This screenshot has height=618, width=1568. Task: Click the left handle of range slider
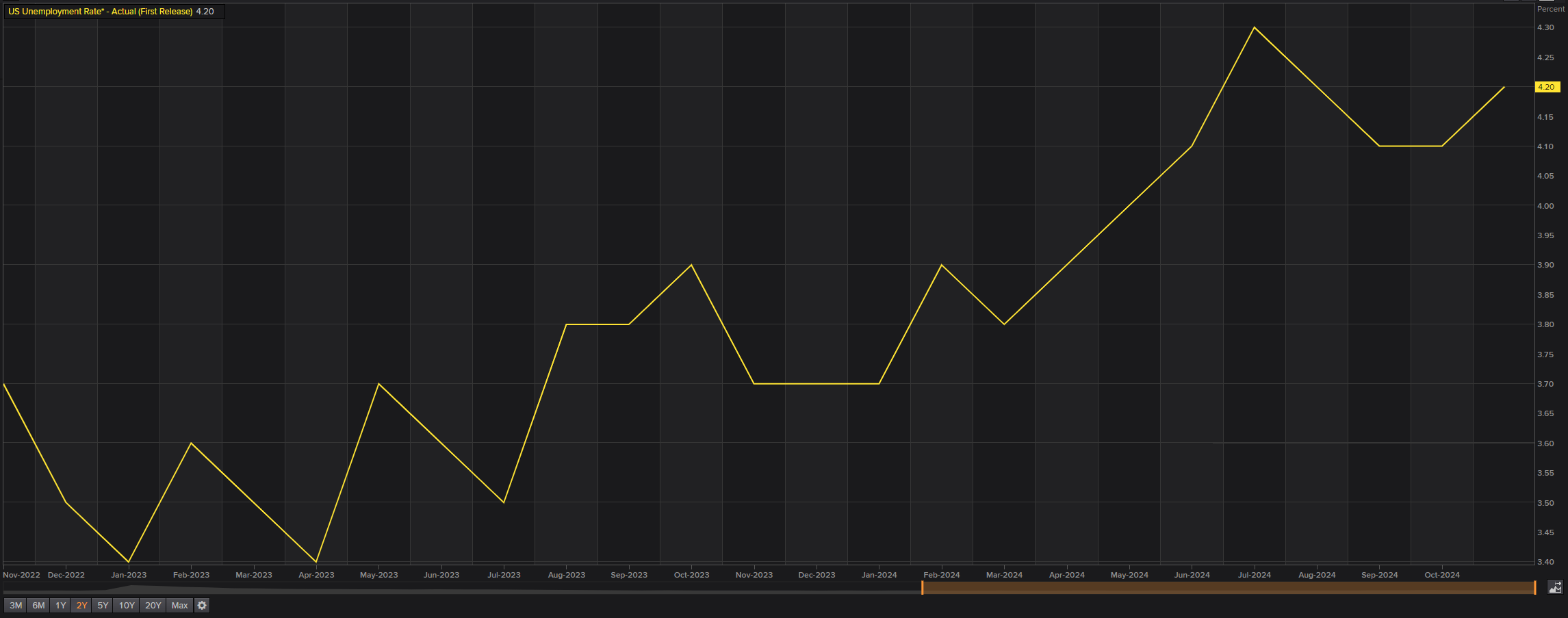pos(923,588)
